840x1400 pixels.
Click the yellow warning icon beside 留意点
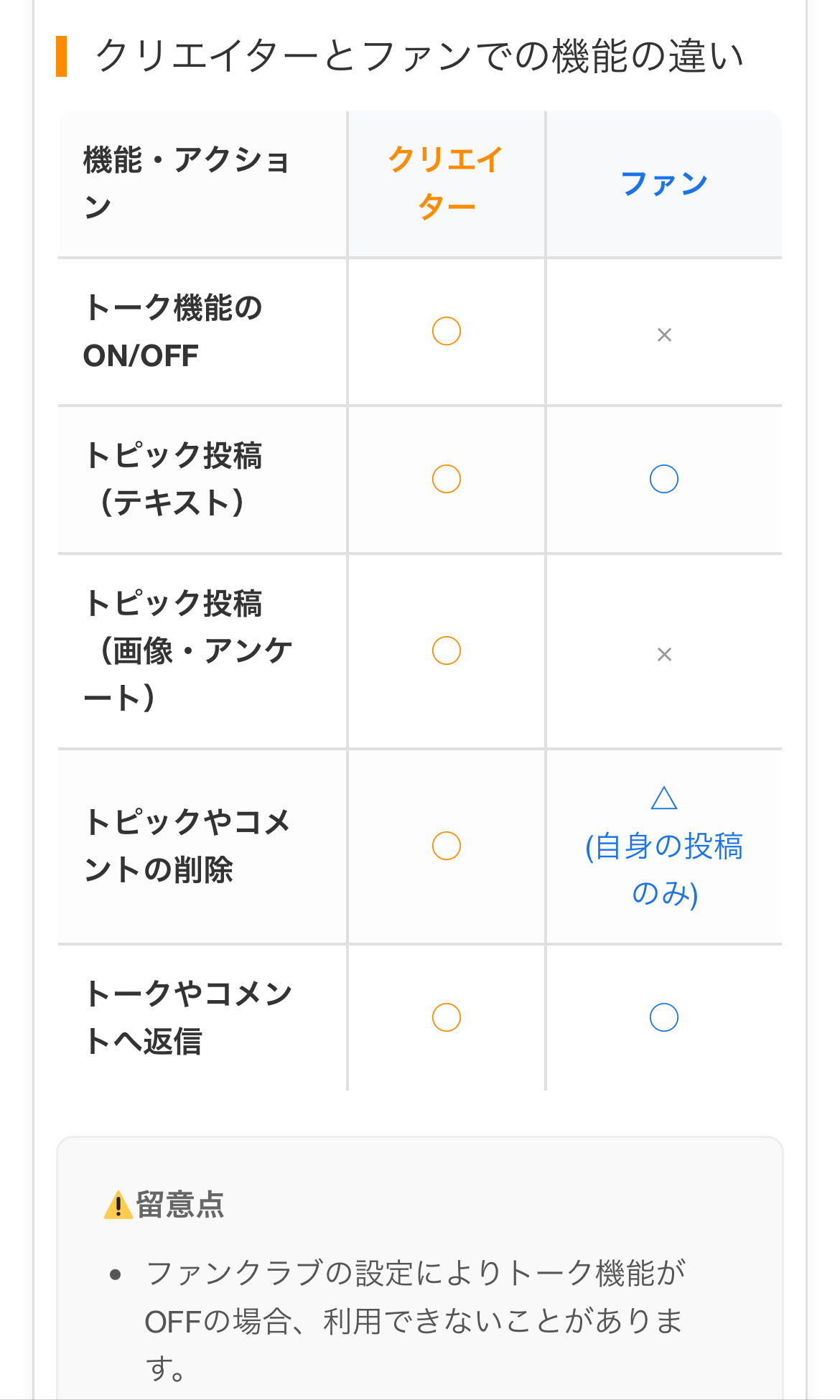click(x=118, y=1205)
